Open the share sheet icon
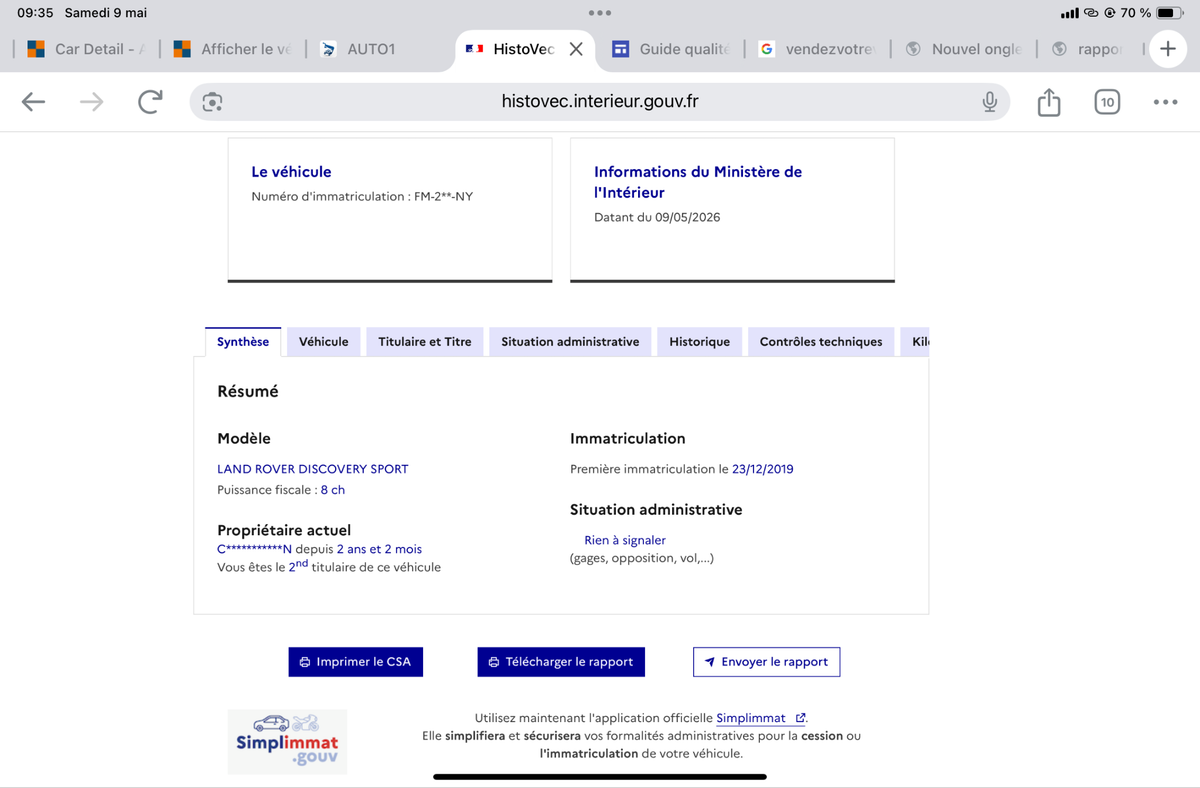Screen dimensions: 1200x788 click(x=1048, y=102)
